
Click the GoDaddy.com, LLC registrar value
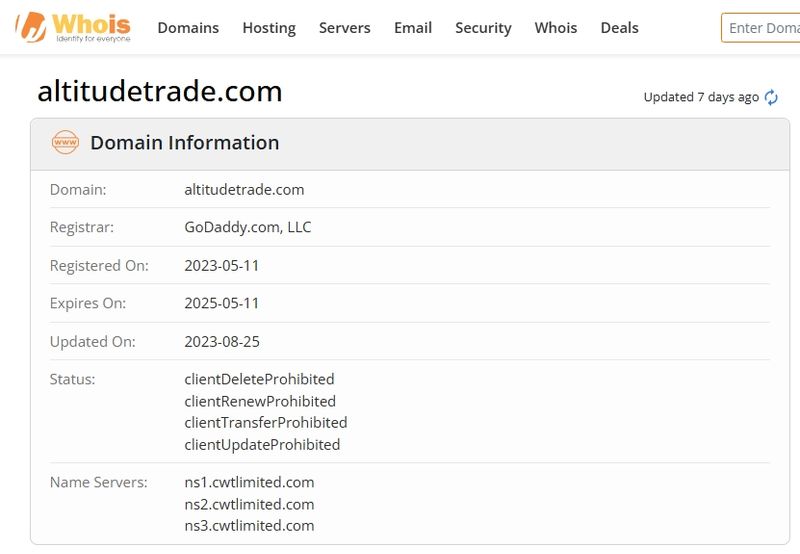click(x=247, y=227)
